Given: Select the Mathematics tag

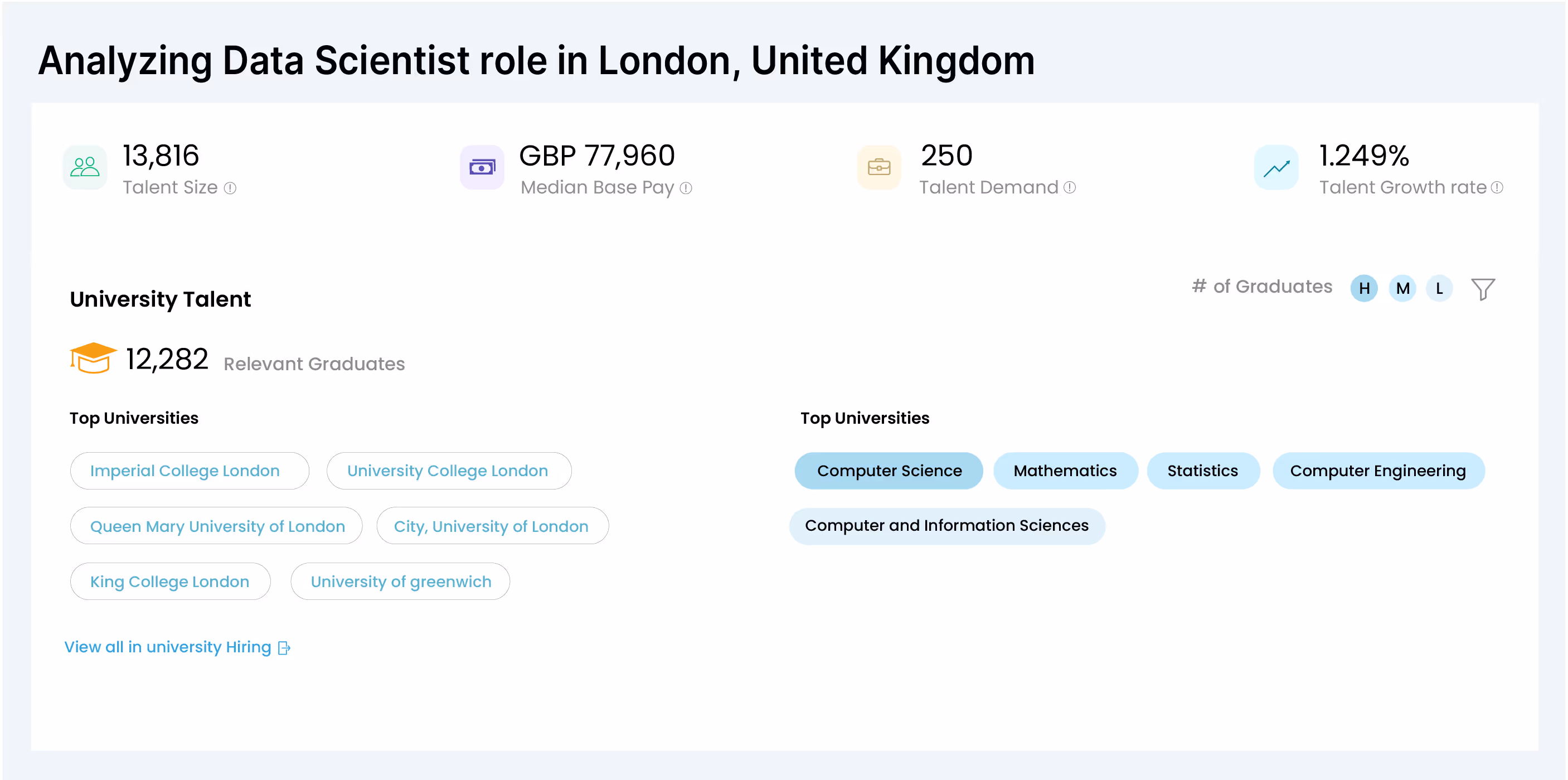Looking at the screenshot, I should click(x=1065, y=471).
